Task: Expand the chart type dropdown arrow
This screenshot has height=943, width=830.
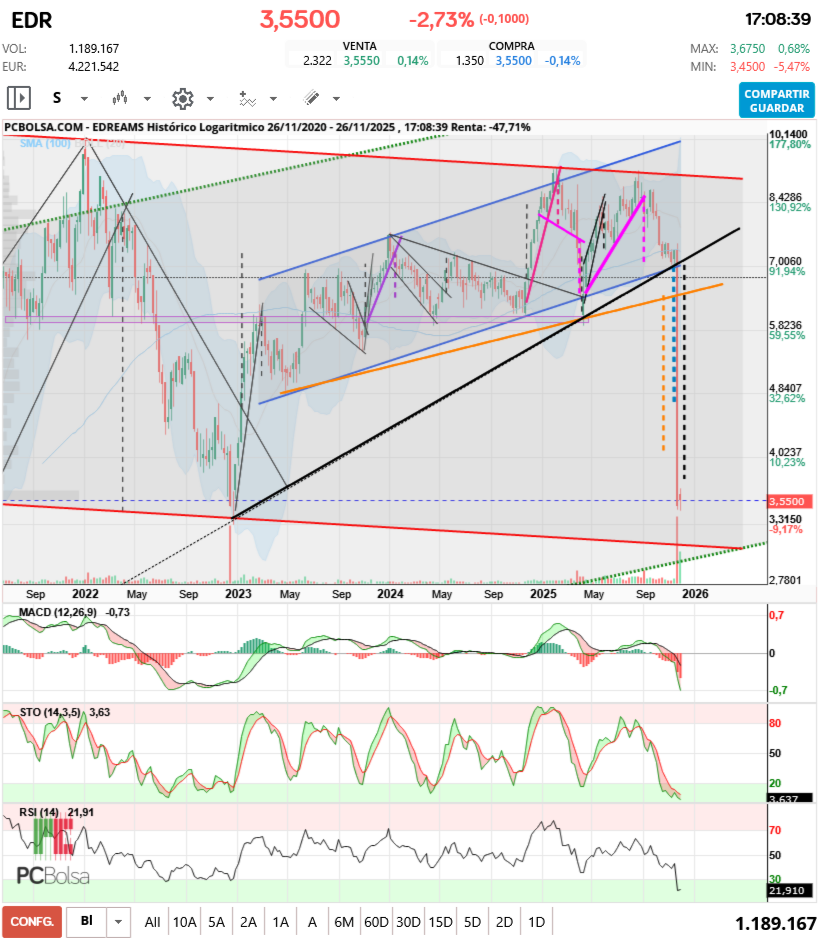Action: pyautogui.click(x=147, y=99)
